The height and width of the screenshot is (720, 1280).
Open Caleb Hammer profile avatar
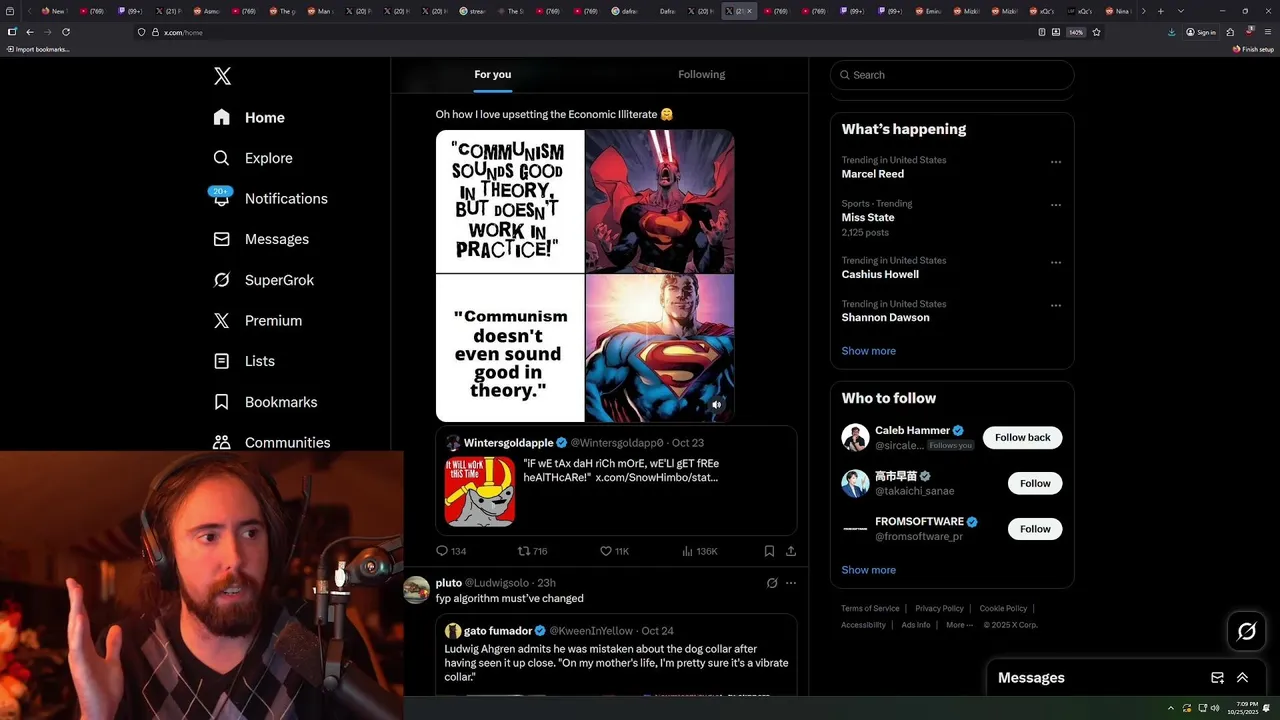855,437
